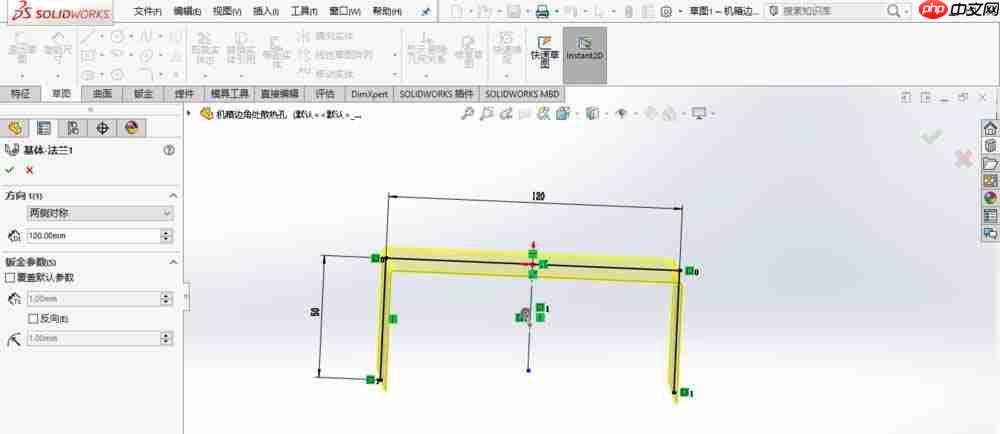The height and width of the screenshot is (434, 1000).
Task: Open the 插入 menu
Action: click(x=265, y=11)
